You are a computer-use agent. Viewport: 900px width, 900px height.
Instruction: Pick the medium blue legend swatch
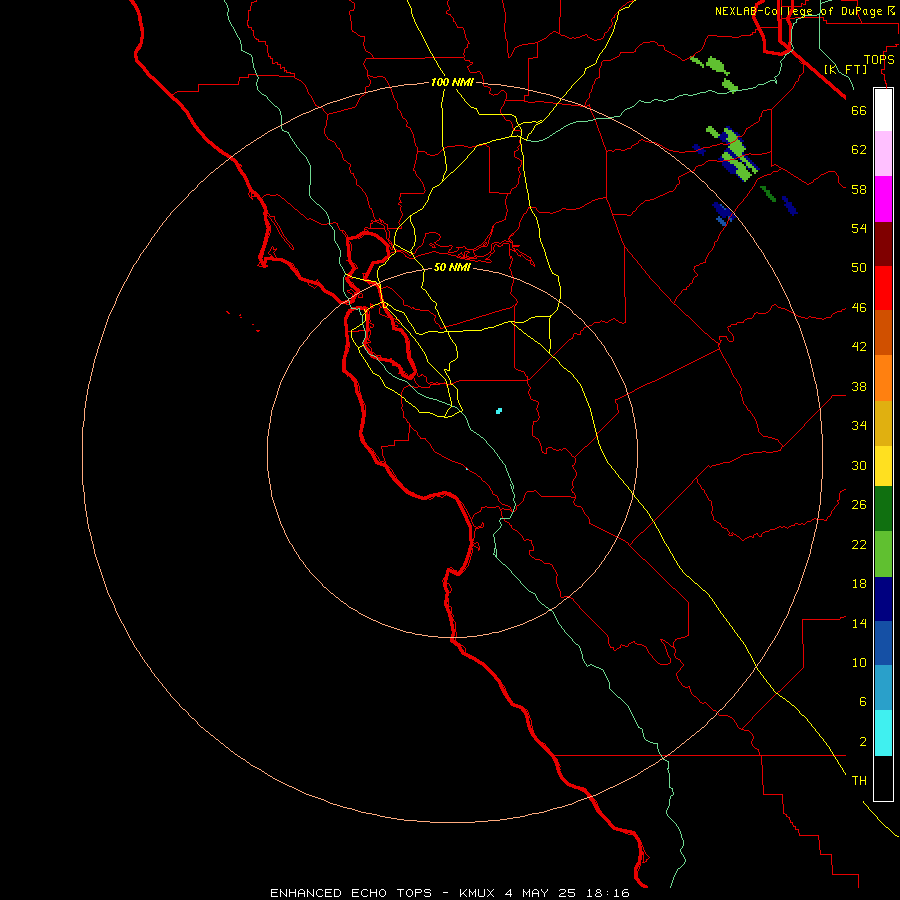883,643
